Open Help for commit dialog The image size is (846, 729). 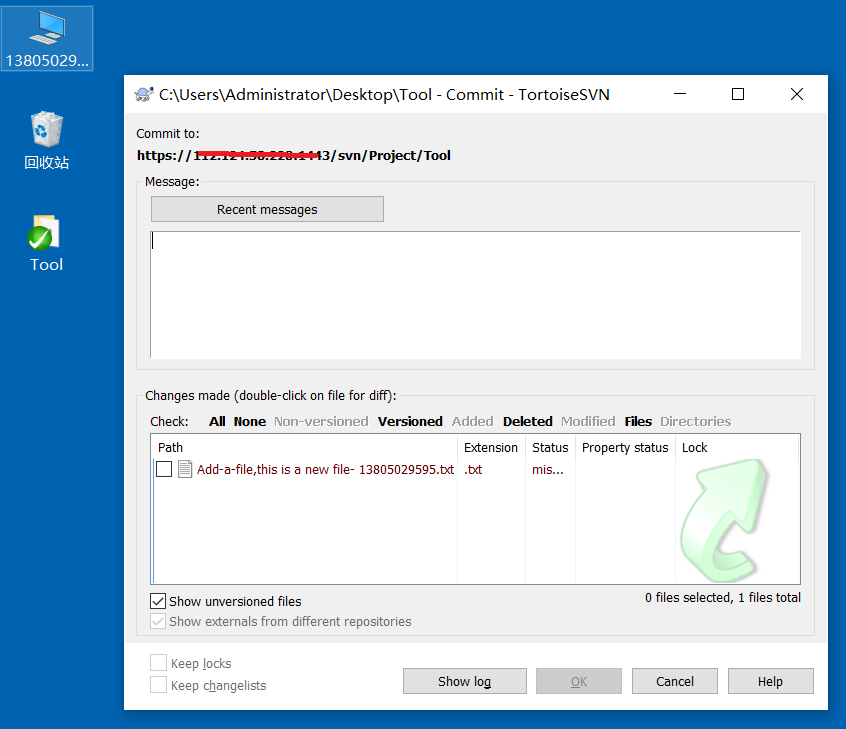point(770,681)
